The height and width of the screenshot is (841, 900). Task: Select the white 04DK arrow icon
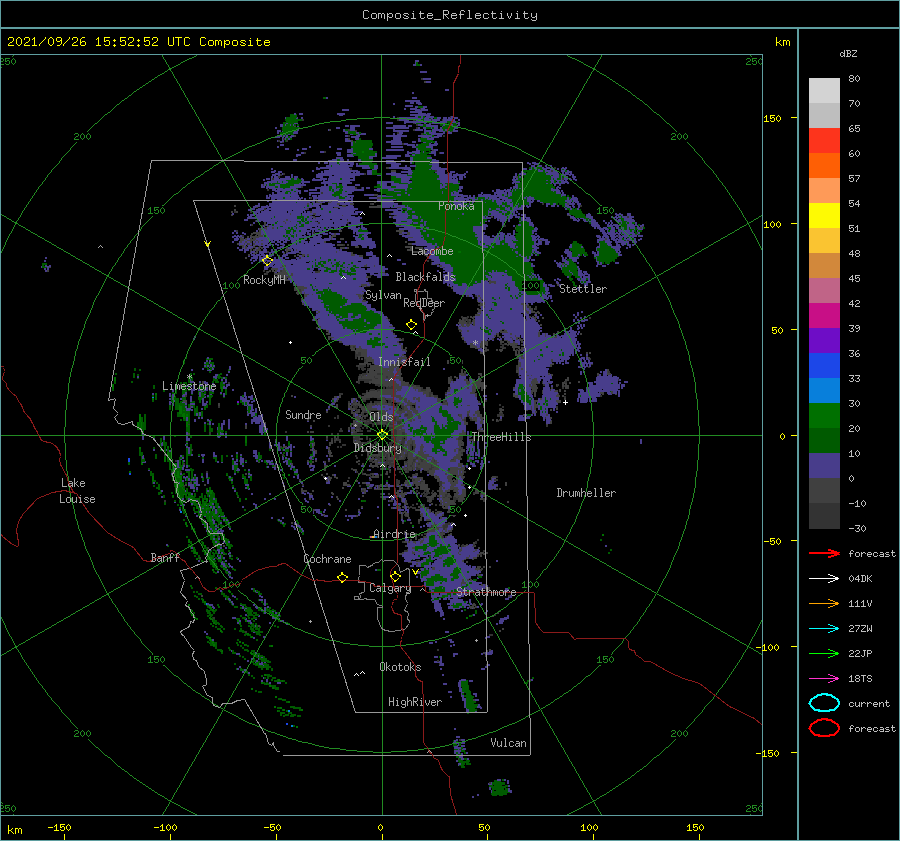(x=824, y=579)
